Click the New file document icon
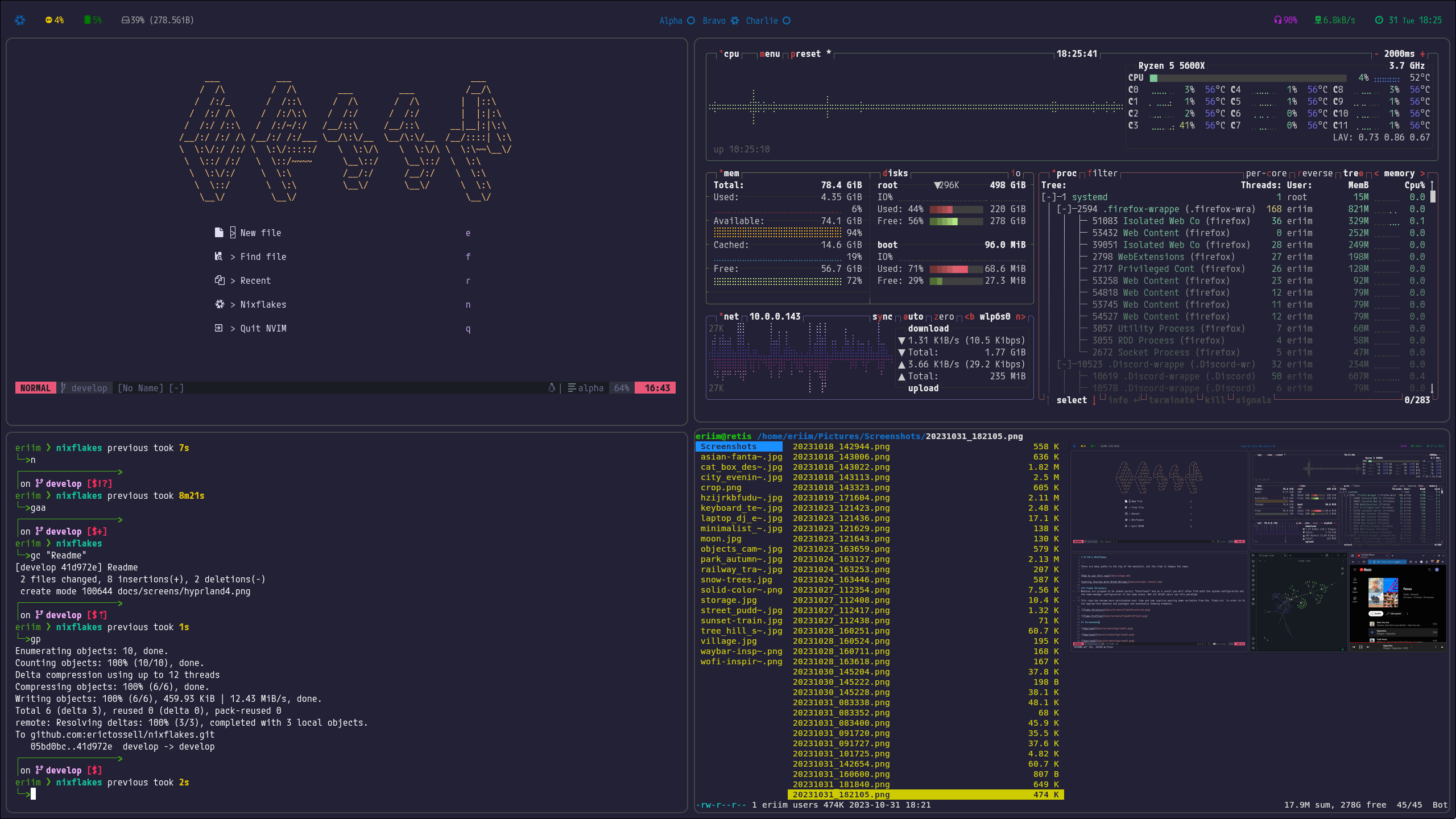 click(219, 233)
